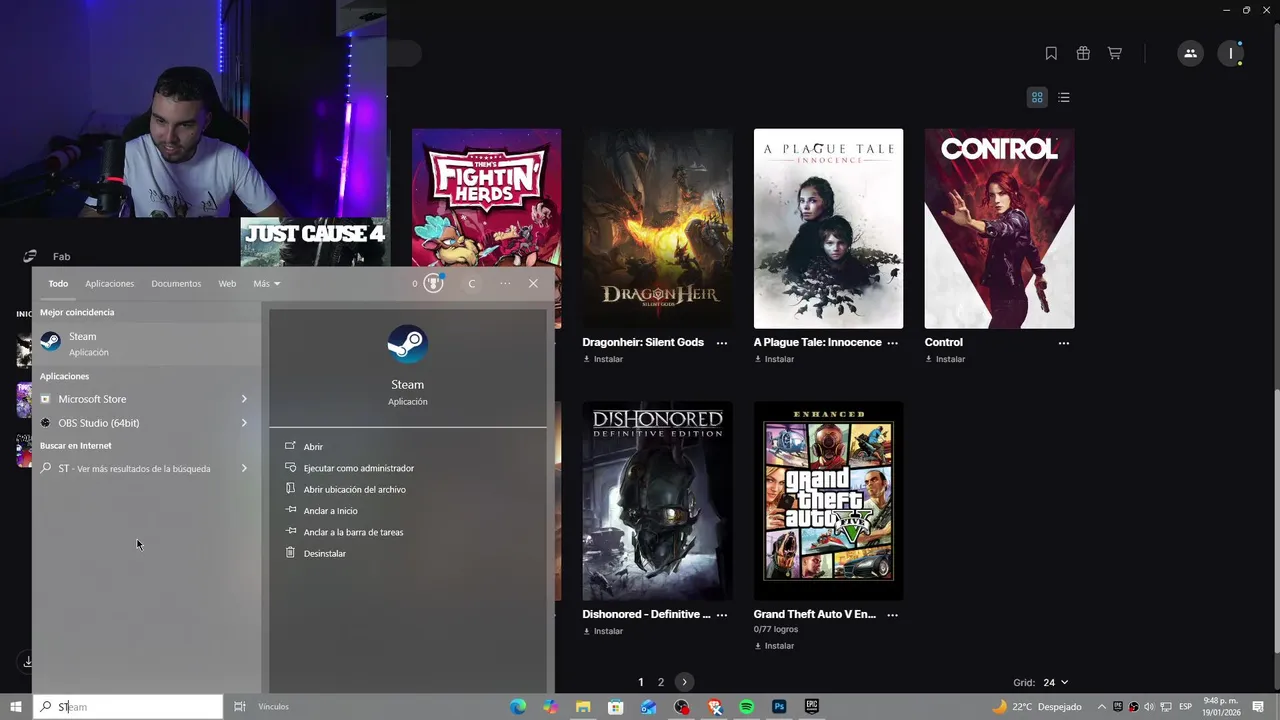Open the rewards medal icon in search panel

pos(433,283)
